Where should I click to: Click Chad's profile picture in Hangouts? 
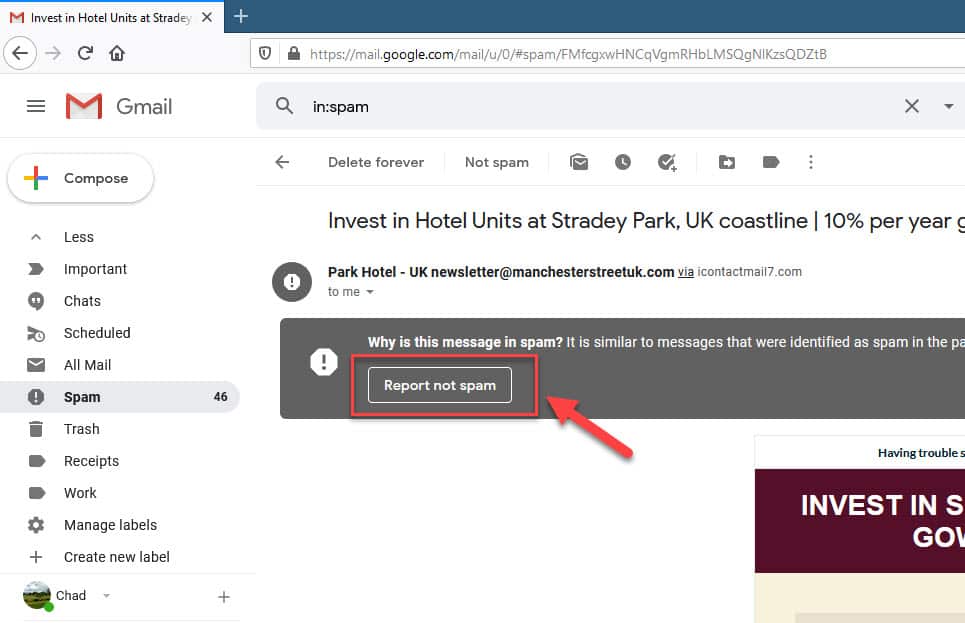(37, 595)
